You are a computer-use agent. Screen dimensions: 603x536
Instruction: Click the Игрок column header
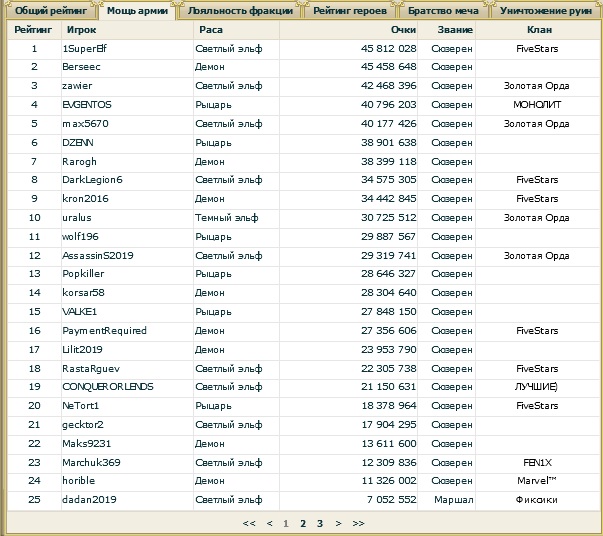[x=81, y=30]
